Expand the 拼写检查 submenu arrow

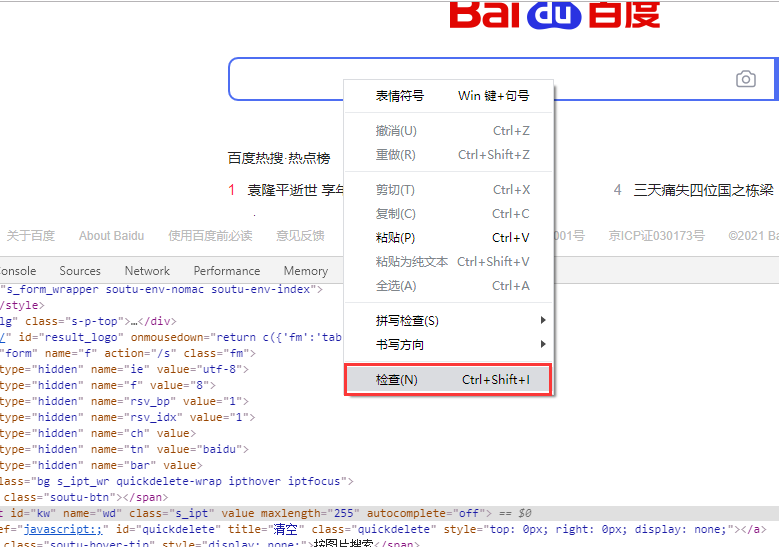543,321
